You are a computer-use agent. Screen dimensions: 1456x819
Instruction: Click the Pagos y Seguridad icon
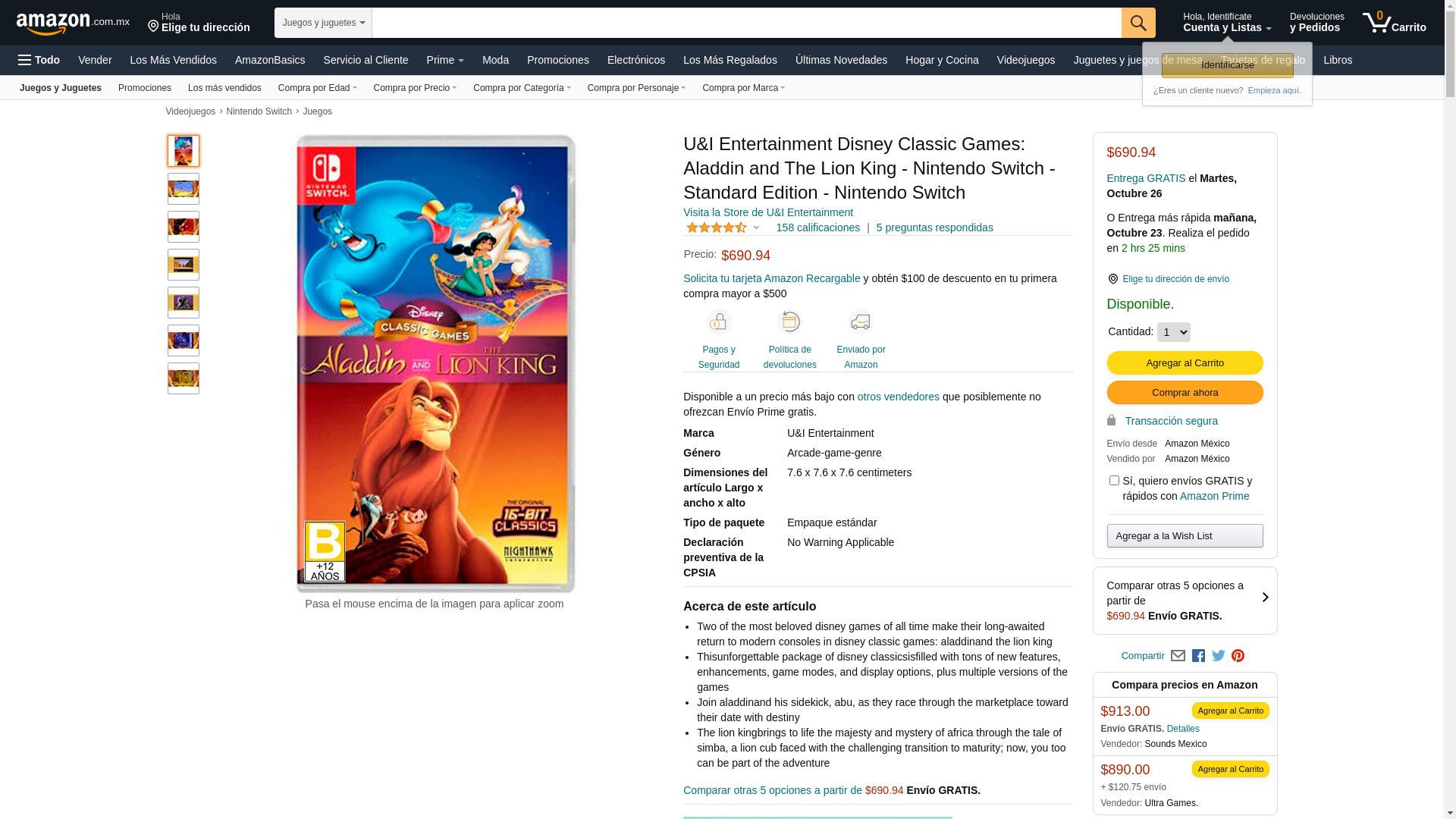point(719,322)
